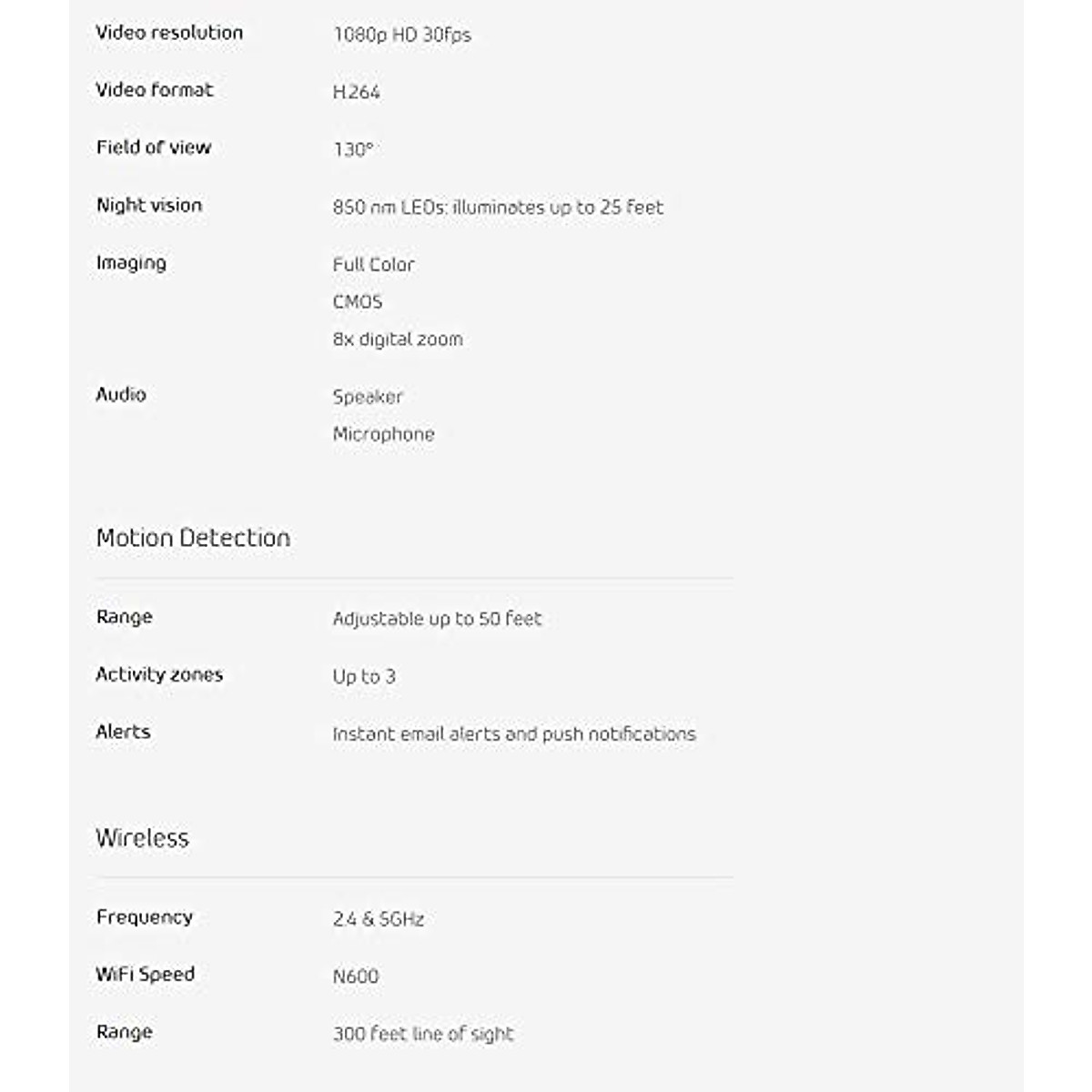Click the Night vision label
The width and height of the screenshot is (1092, 1092).
(x=148, y=205)
